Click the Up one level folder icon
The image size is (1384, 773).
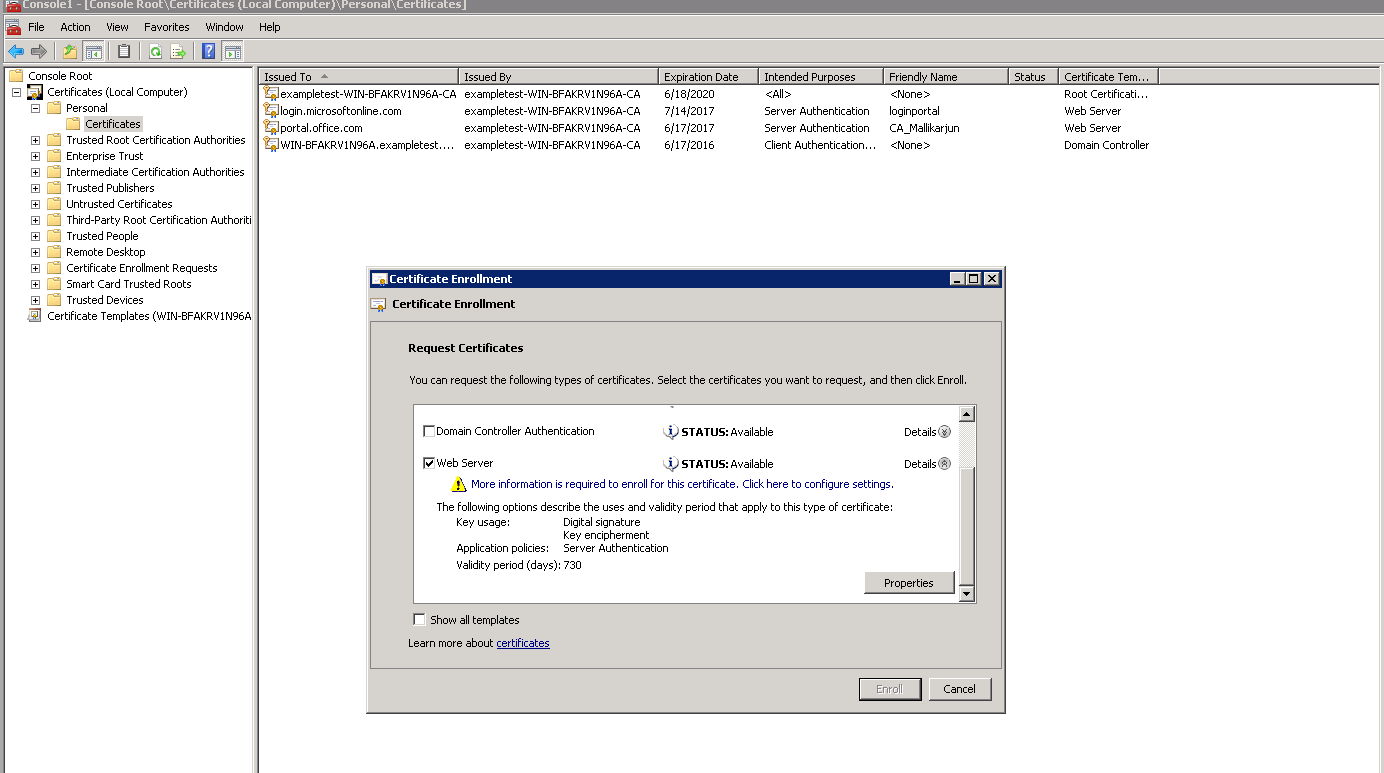click(x=70, y=51)
